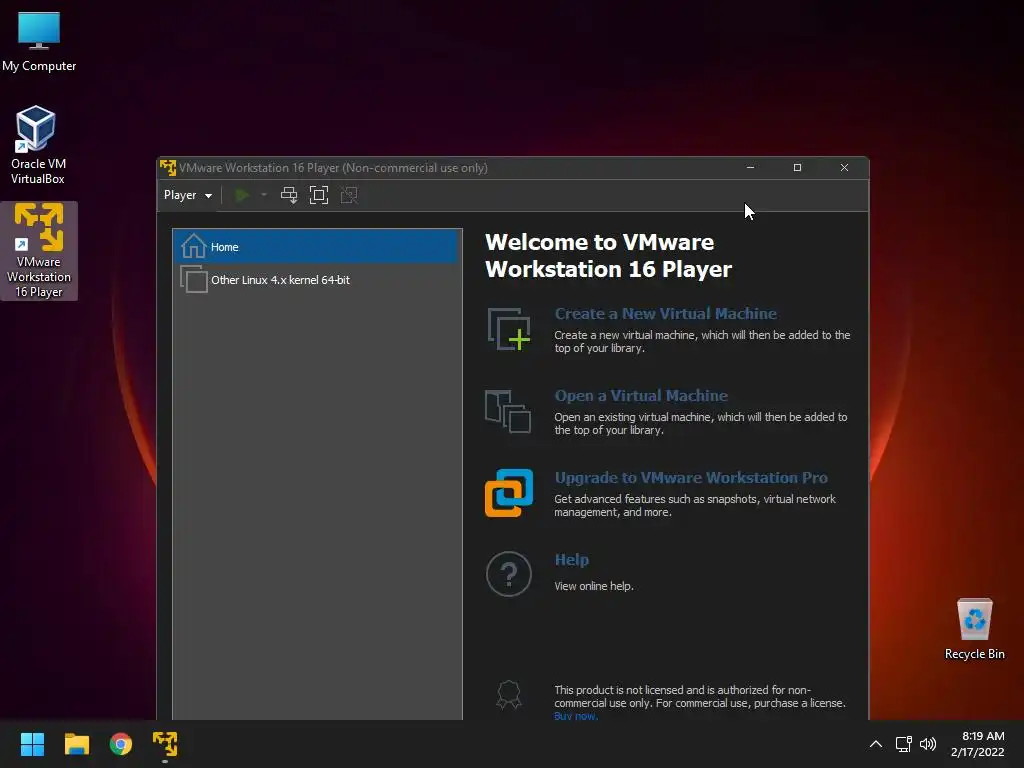
Task: Select the VMware Workstation 16 Player desktop shortcut
Action: tap(39, 251)
